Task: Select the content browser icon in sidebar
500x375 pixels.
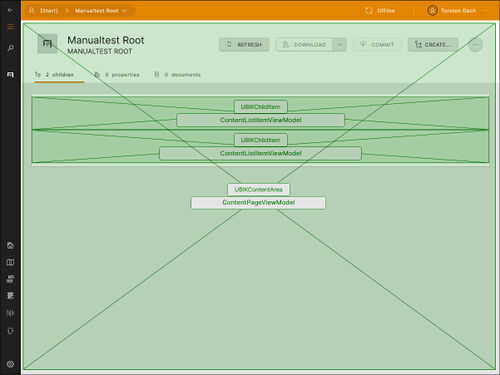Action: tap(10, 74)
